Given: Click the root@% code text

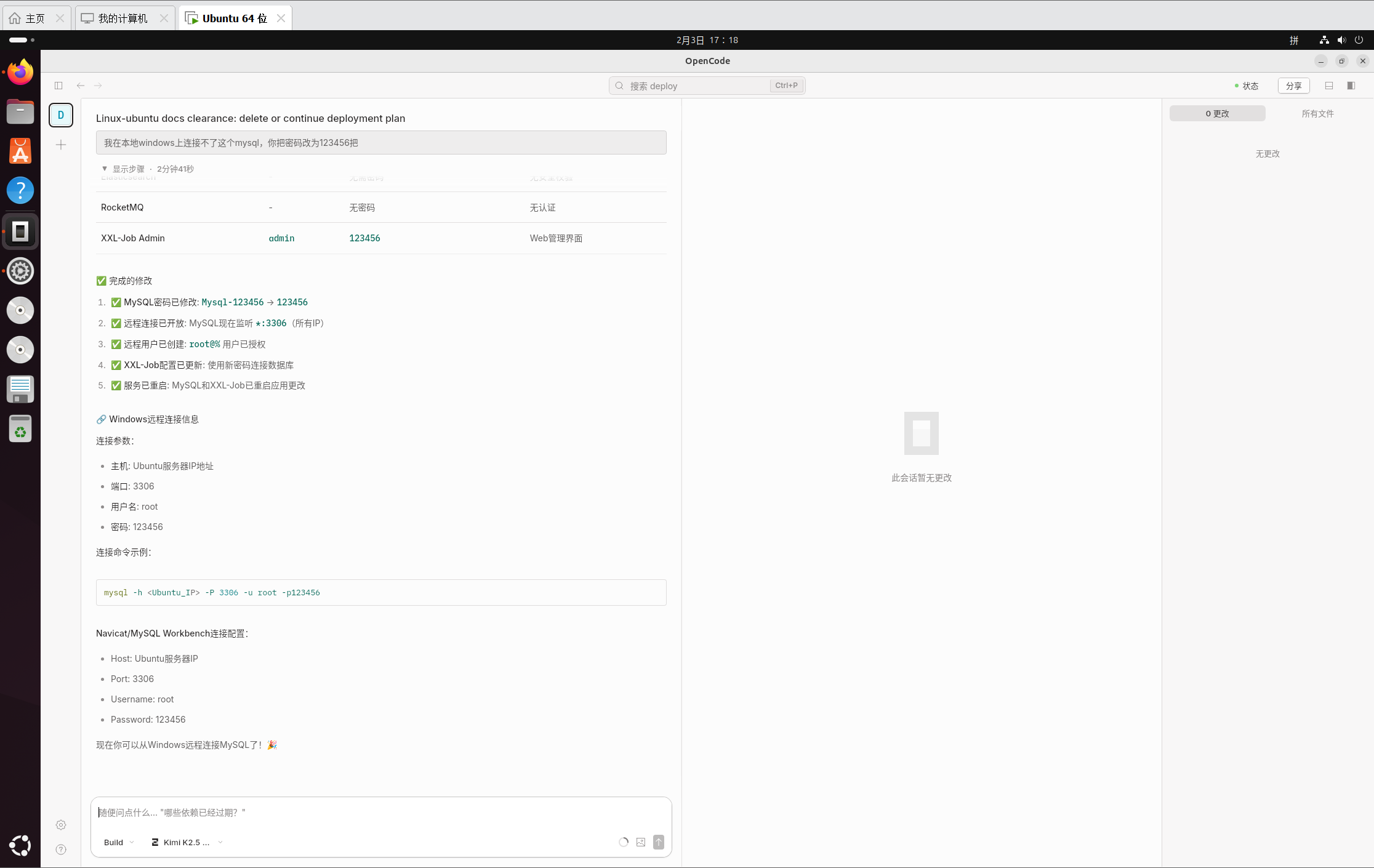Looking at the screenshot, I should click(x=204, y=344).
